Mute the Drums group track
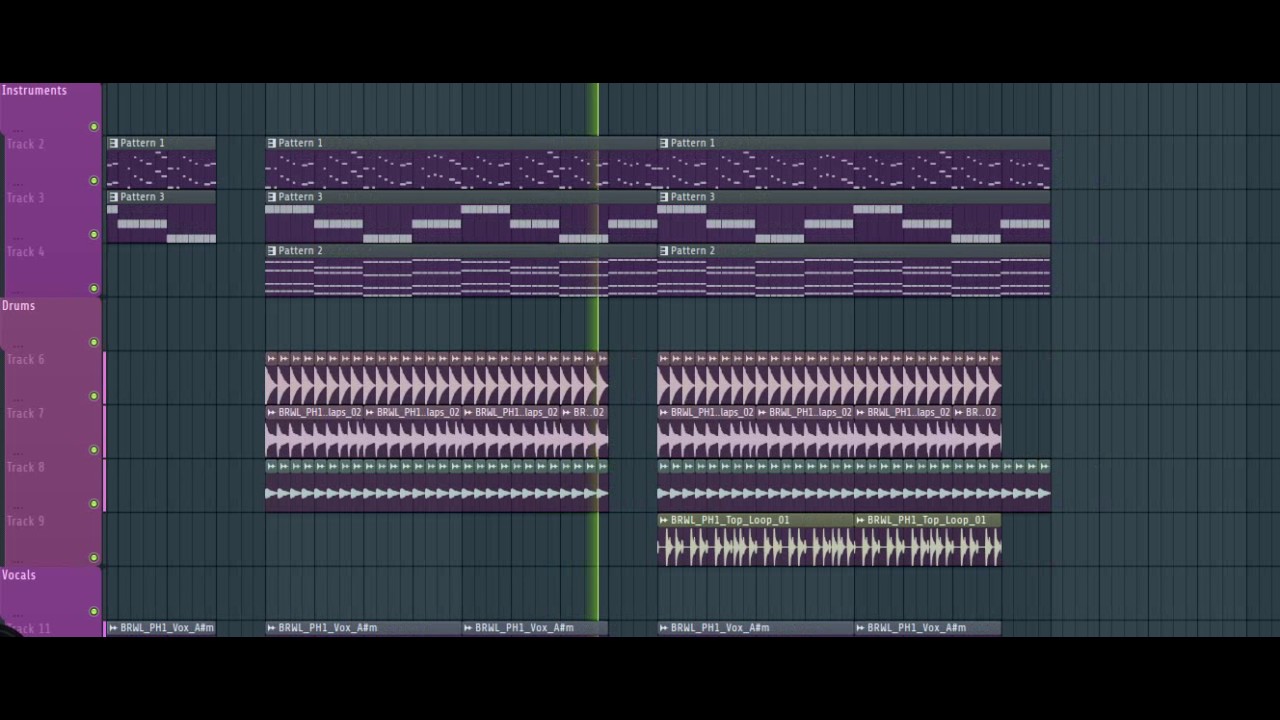This screenshot has height=720, width=1280. pyautogui.click(x=94, y=343)
